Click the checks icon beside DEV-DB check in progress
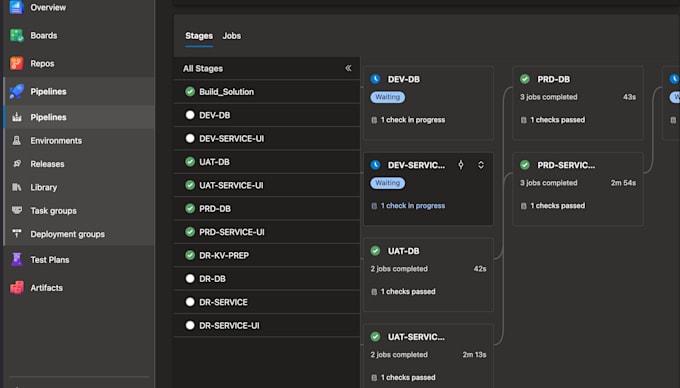The height and width of the screenshot is (388, 680). click(x=374, y=120)
